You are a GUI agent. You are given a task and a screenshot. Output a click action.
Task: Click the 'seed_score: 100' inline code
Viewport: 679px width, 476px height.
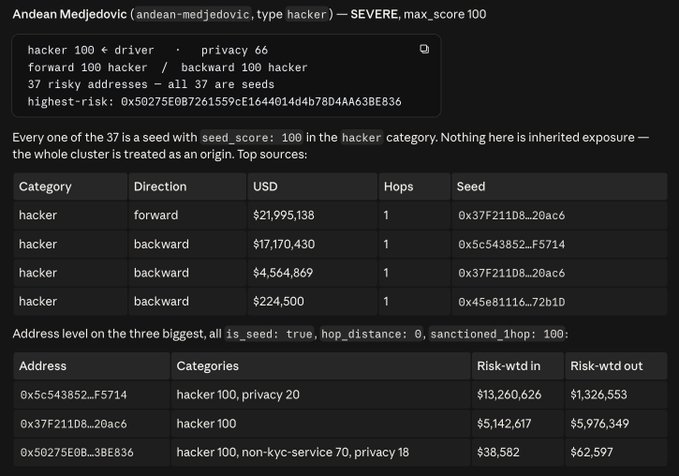pos(252,138)
